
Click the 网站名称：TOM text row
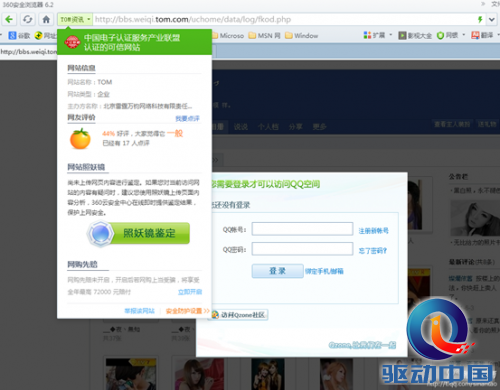click(90, 82)
